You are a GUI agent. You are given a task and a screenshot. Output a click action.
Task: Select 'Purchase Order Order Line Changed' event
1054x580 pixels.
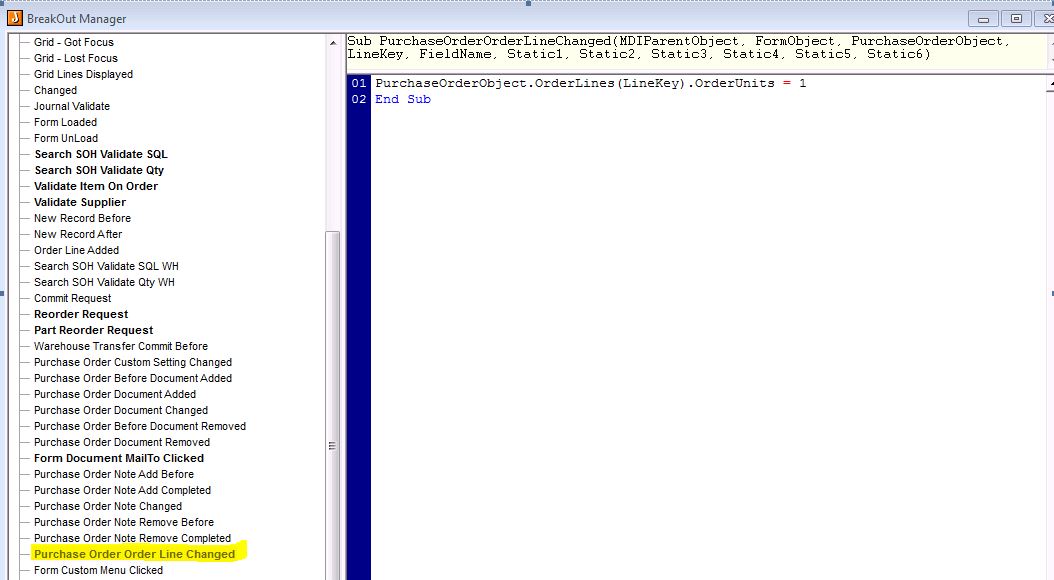click(134, 554)
